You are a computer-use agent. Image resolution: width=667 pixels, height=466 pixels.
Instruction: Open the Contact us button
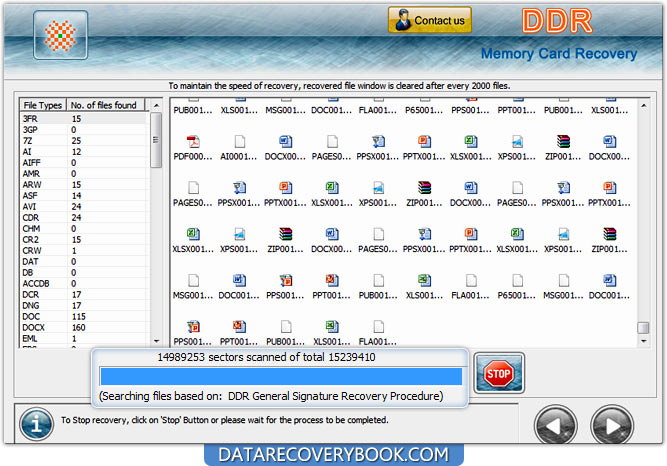[430, 20]
